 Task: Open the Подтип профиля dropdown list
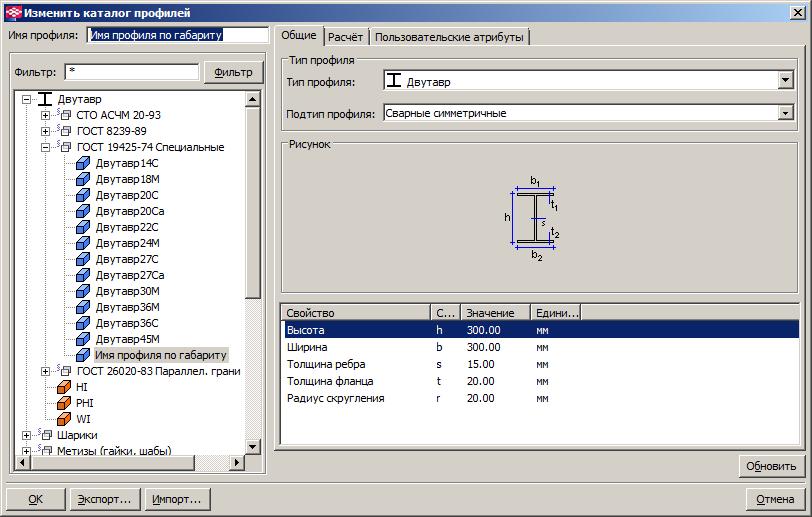click(785, 113)
